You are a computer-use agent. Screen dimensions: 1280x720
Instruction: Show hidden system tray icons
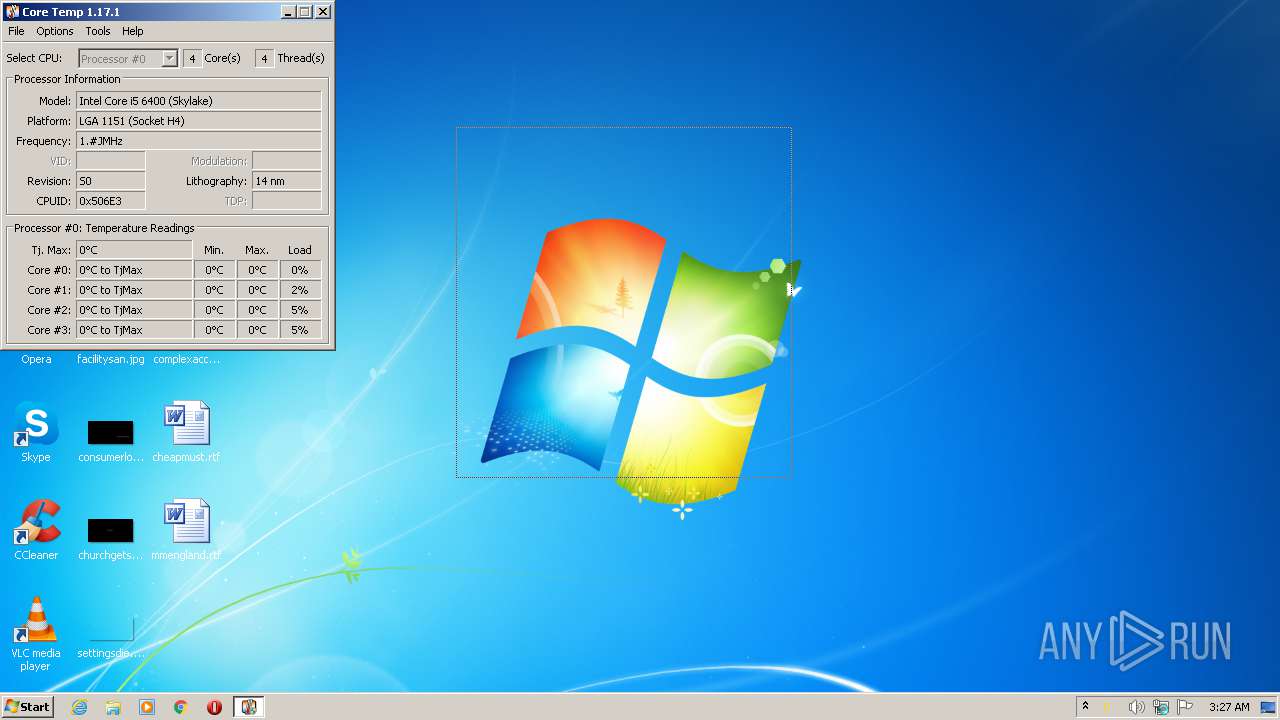tap(1085, 707)
